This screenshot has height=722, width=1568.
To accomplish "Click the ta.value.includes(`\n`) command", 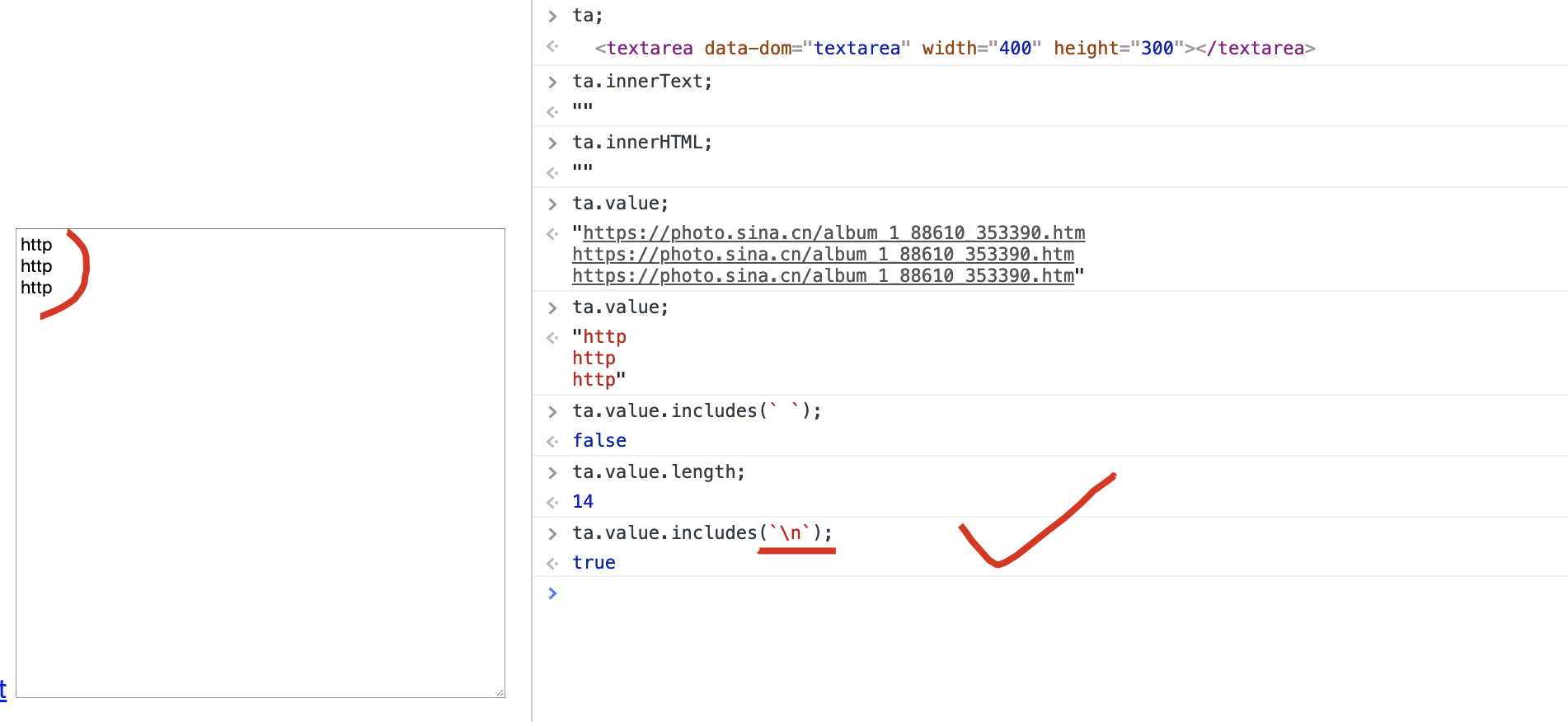I will [702, 533].
